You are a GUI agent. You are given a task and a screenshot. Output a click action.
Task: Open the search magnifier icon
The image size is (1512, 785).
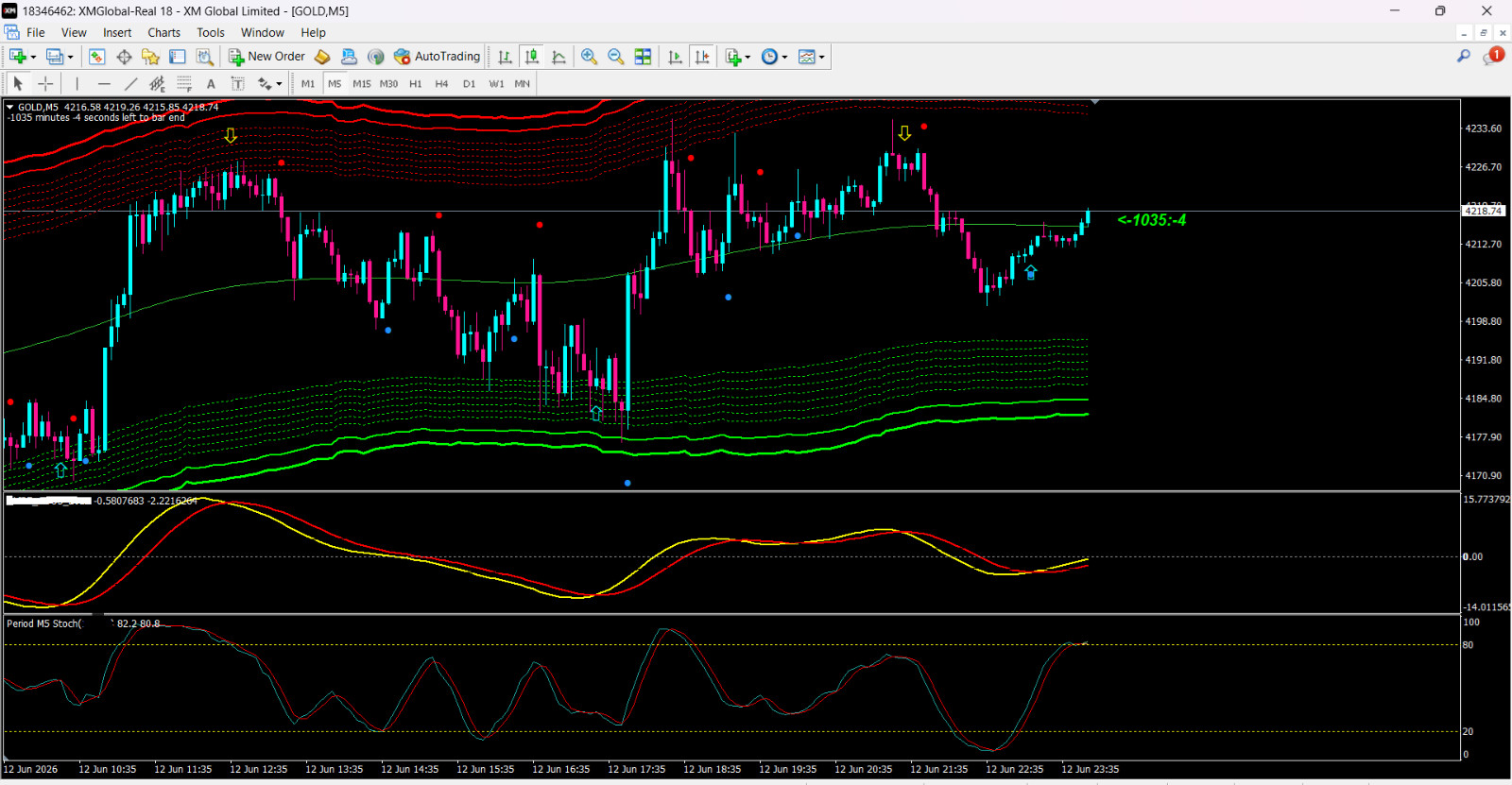click(1464, 57)
